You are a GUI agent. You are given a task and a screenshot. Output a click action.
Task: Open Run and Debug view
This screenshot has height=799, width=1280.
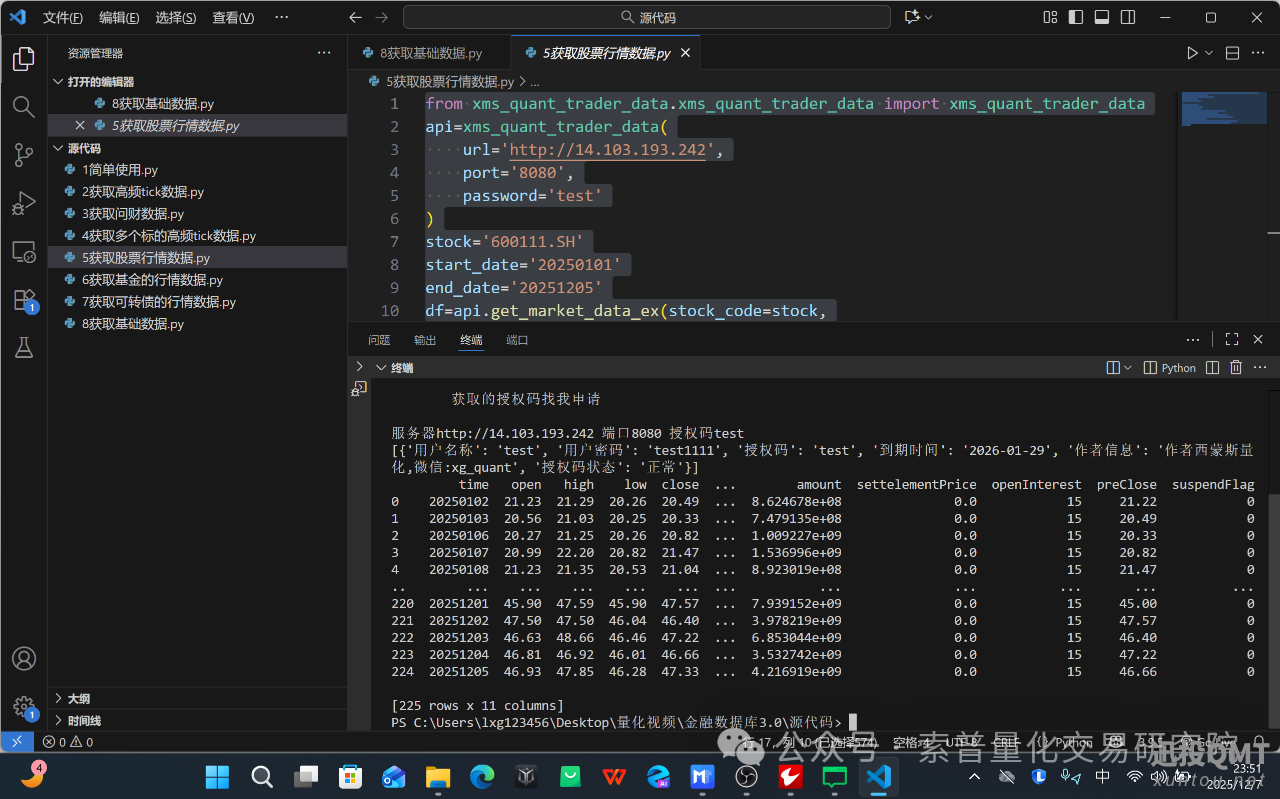point(23,203)
